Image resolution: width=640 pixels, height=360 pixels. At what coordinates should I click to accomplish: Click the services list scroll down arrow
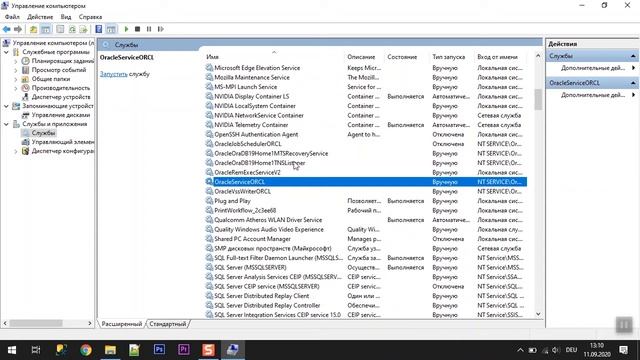pos(538,314)
